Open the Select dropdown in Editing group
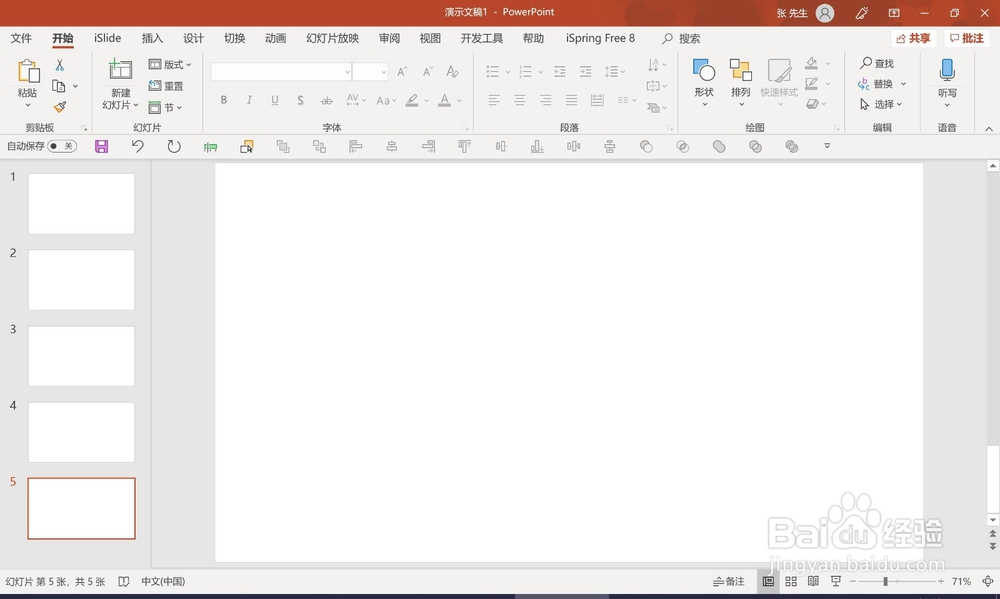The width and height of the screenshot is (1000, 599). [880, 104]
